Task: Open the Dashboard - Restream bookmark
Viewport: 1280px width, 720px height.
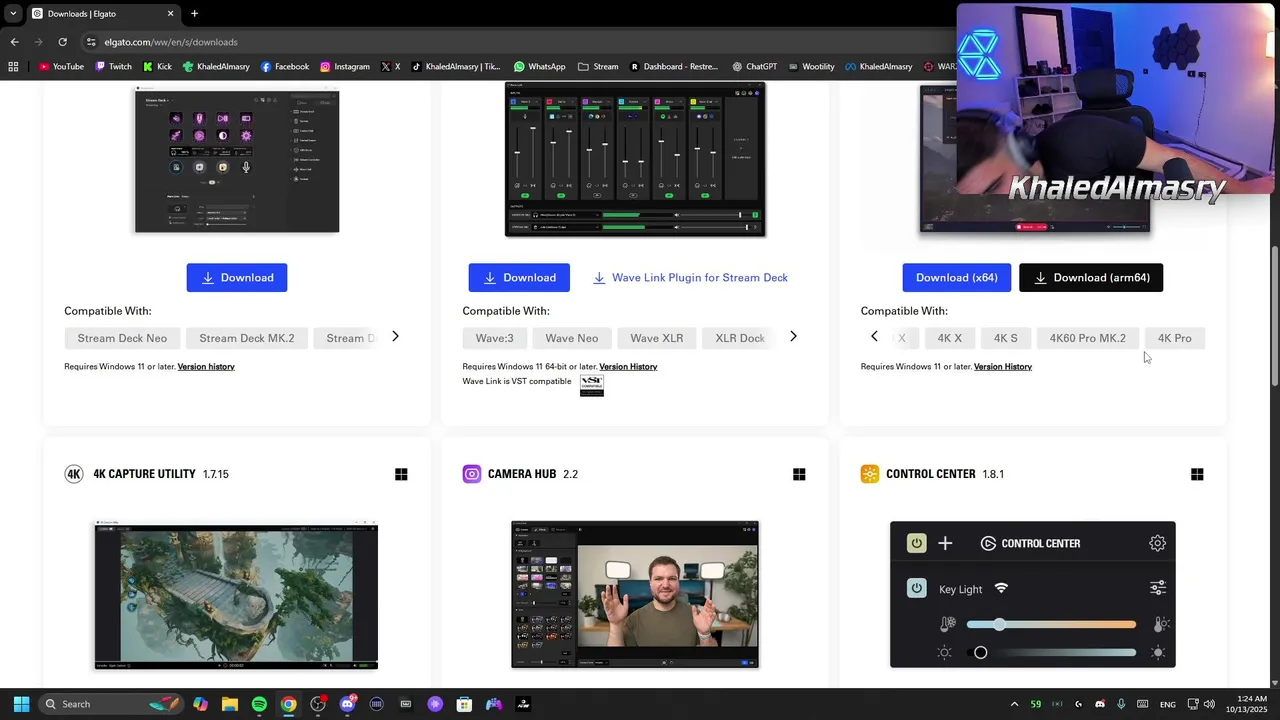Action: [674, 67]
